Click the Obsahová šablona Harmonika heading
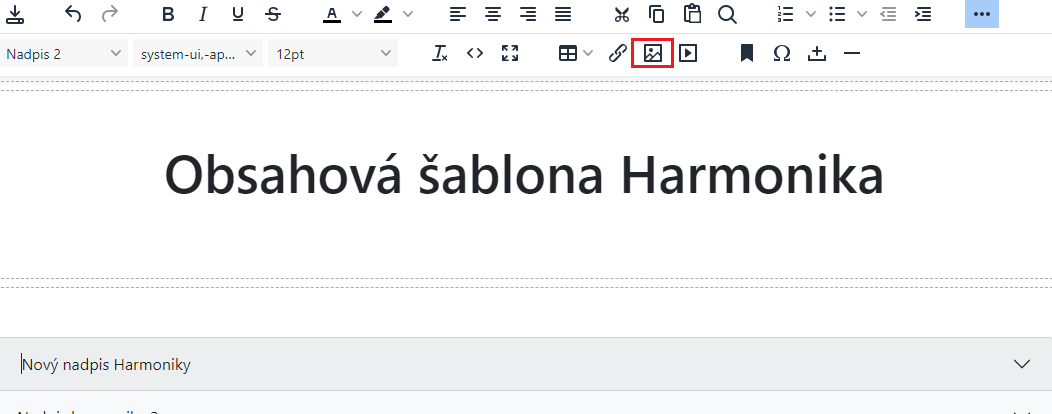Screen dimensions: 1052x414 (524, 176)
